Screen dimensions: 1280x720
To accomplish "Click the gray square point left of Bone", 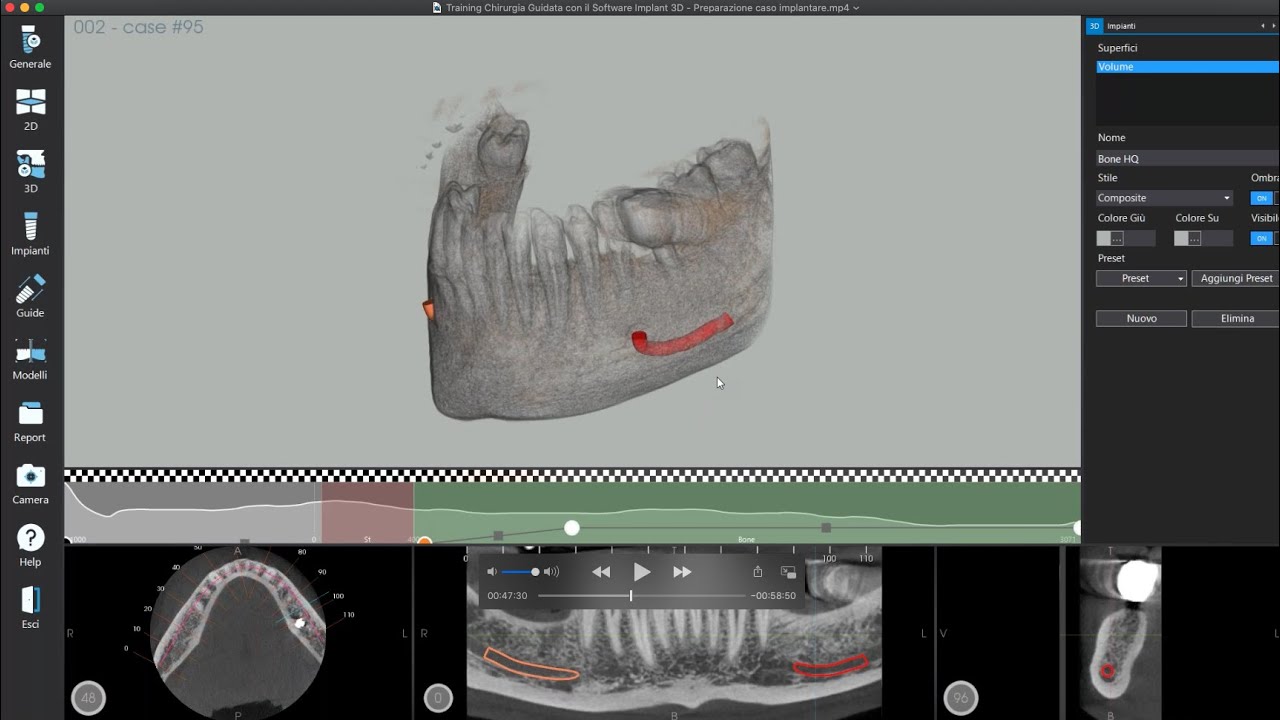I will (498, 536).
